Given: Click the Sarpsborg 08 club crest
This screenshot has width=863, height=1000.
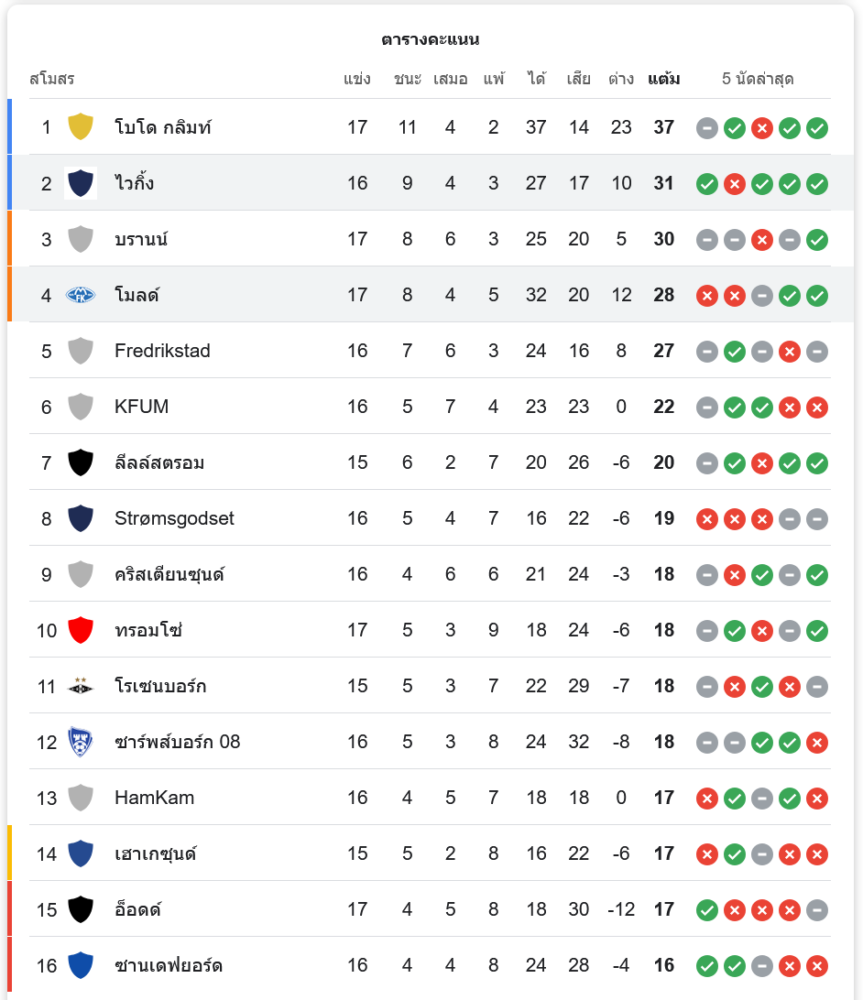Looking at the screenshot, I should point(80,742).
